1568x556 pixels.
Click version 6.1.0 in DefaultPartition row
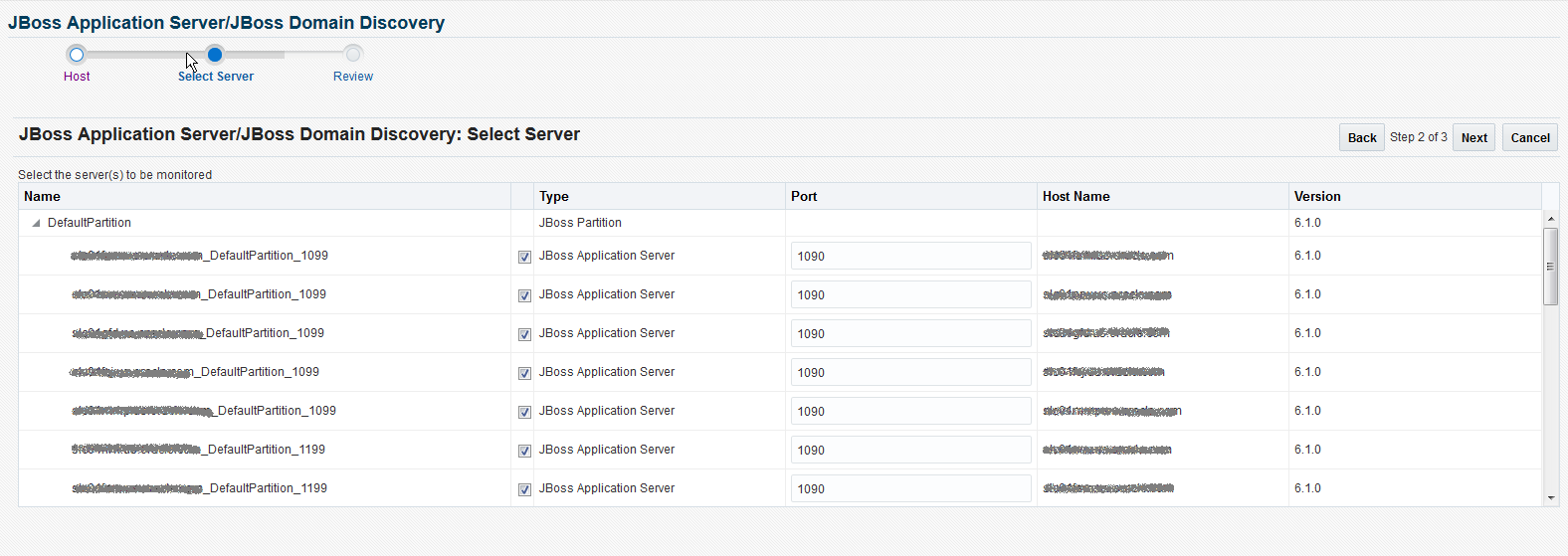coord(1307,223)
